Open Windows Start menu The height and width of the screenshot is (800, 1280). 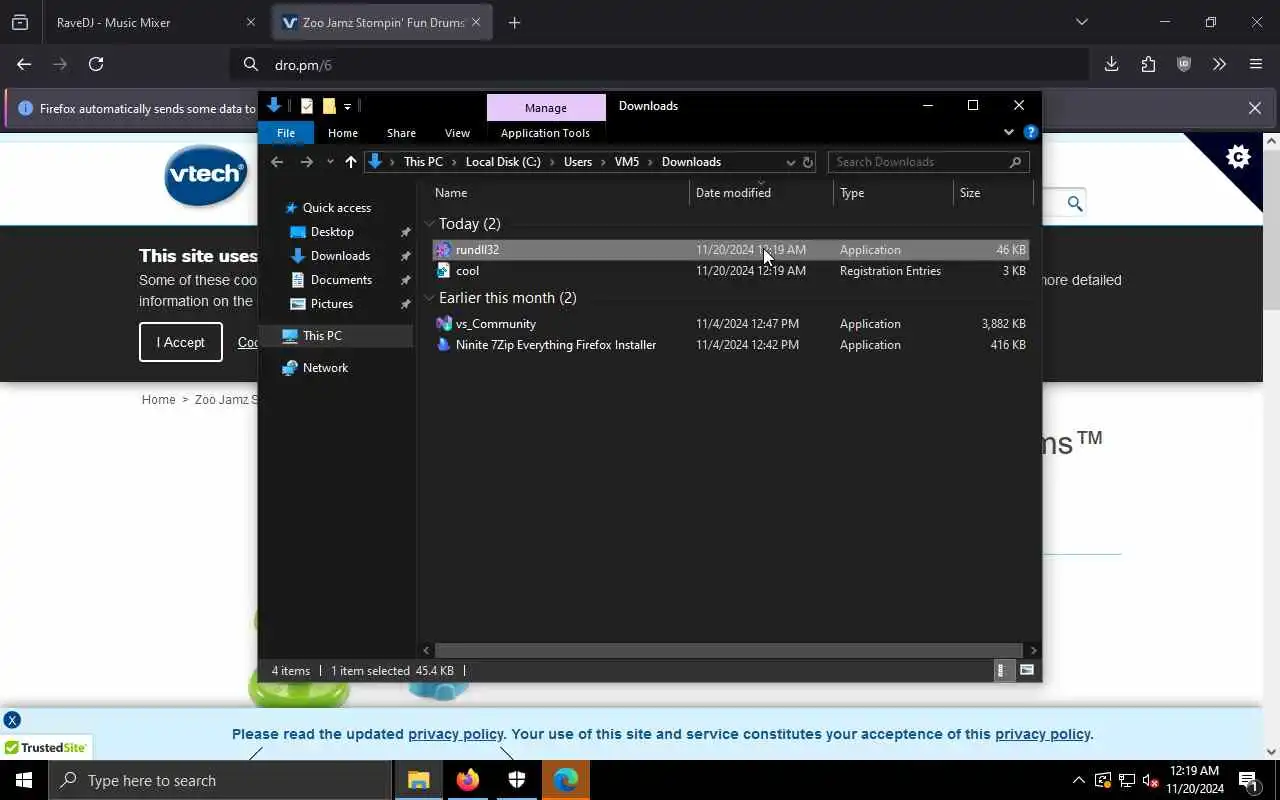click(x=24, y=780)
